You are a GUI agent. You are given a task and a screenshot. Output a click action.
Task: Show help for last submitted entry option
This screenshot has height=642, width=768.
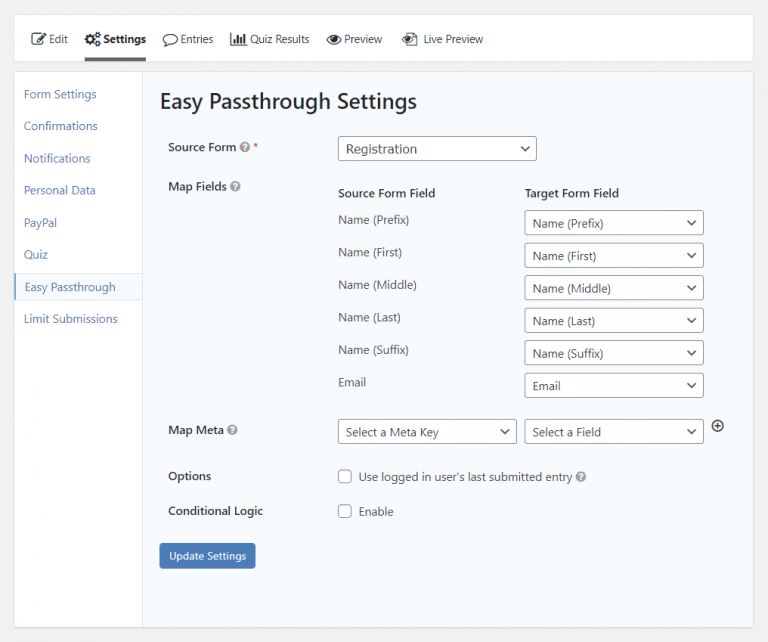tap(581, 477)
